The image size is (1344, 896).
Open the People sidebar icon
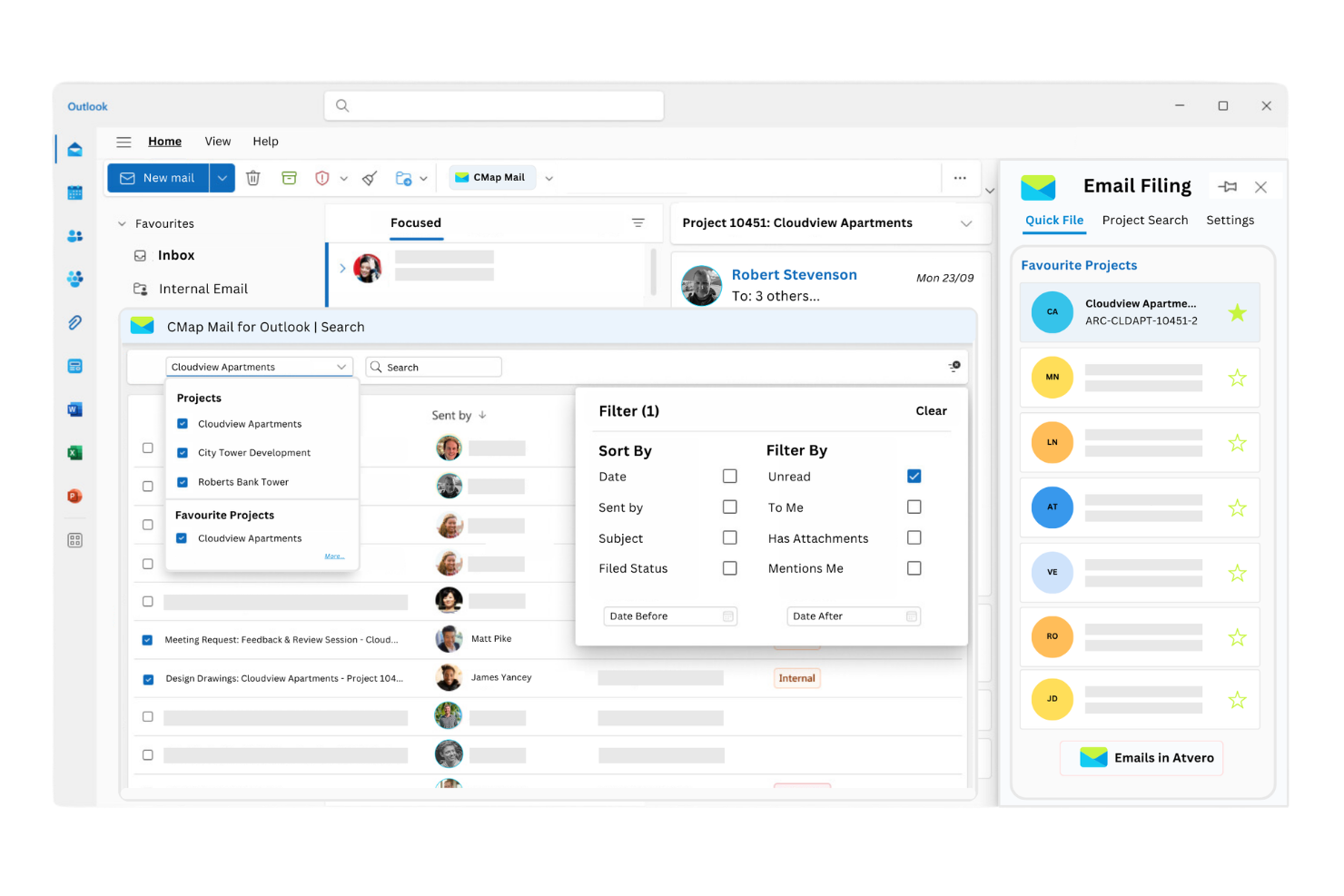(x=75, y=236)
